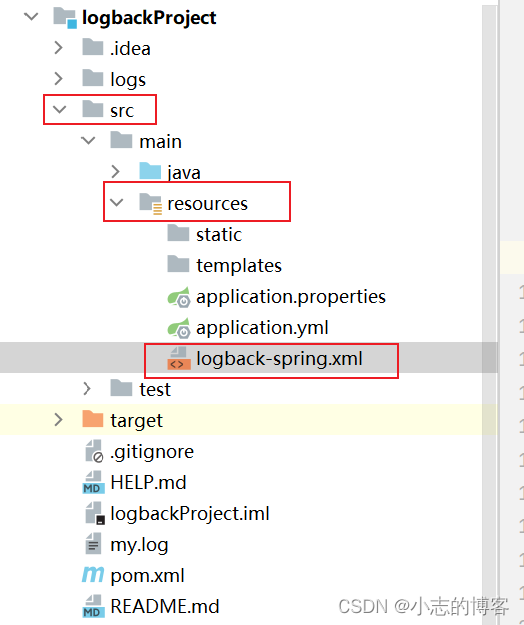Click the Spring icon of application.properties
The height and width of the screenshot is (625, 524).
click(179, 297)
